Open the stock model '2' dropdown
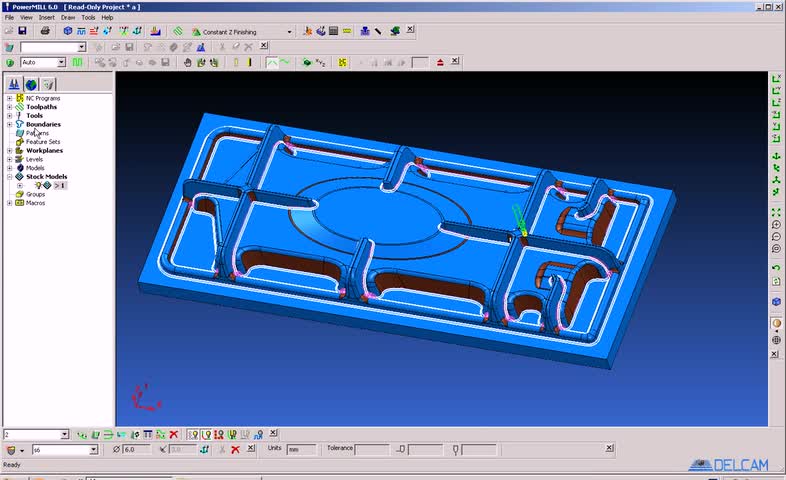This screenshot has width=786, height=480. 65,434
